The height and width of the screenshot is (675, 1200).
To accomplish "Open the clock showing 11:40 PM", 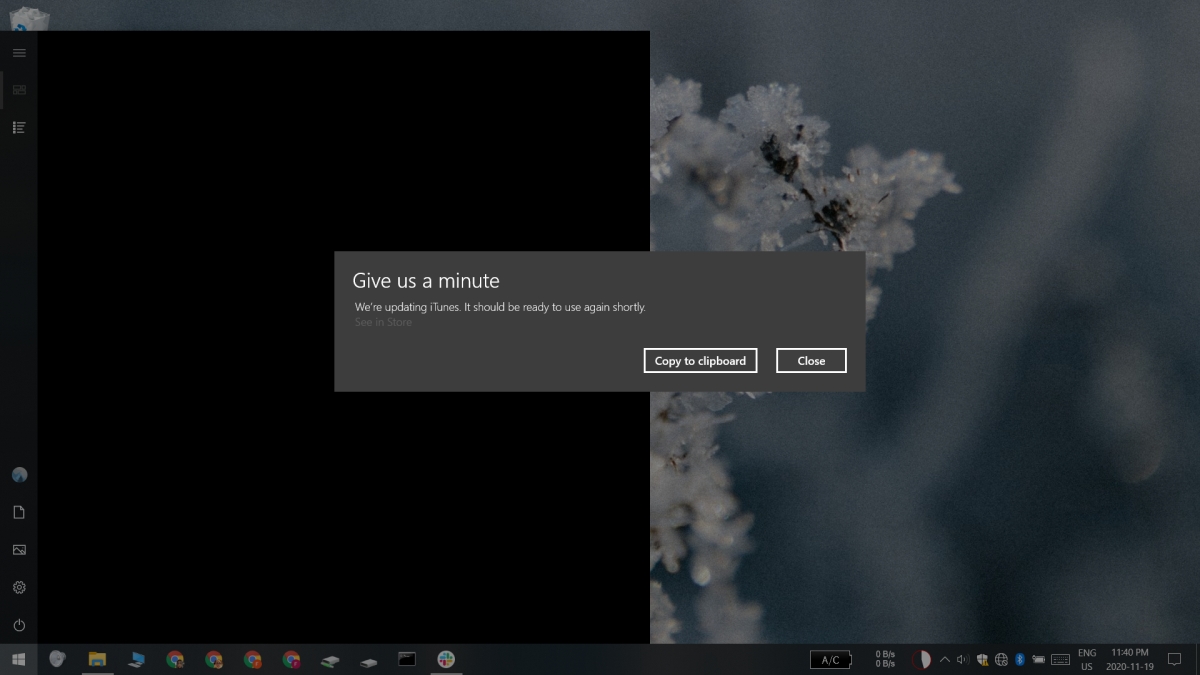I will [x=1130, y=659].
